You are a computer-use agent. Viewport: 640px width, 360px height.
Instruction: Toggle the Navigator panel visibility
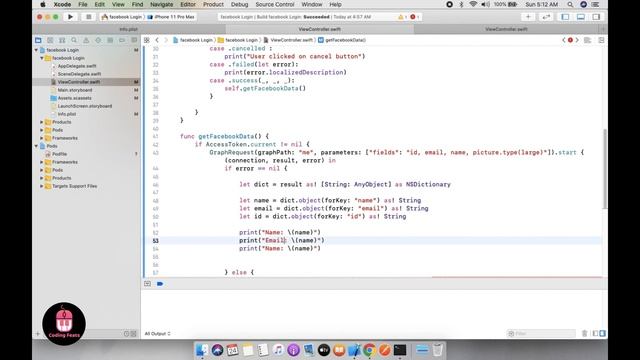point(565,17)
